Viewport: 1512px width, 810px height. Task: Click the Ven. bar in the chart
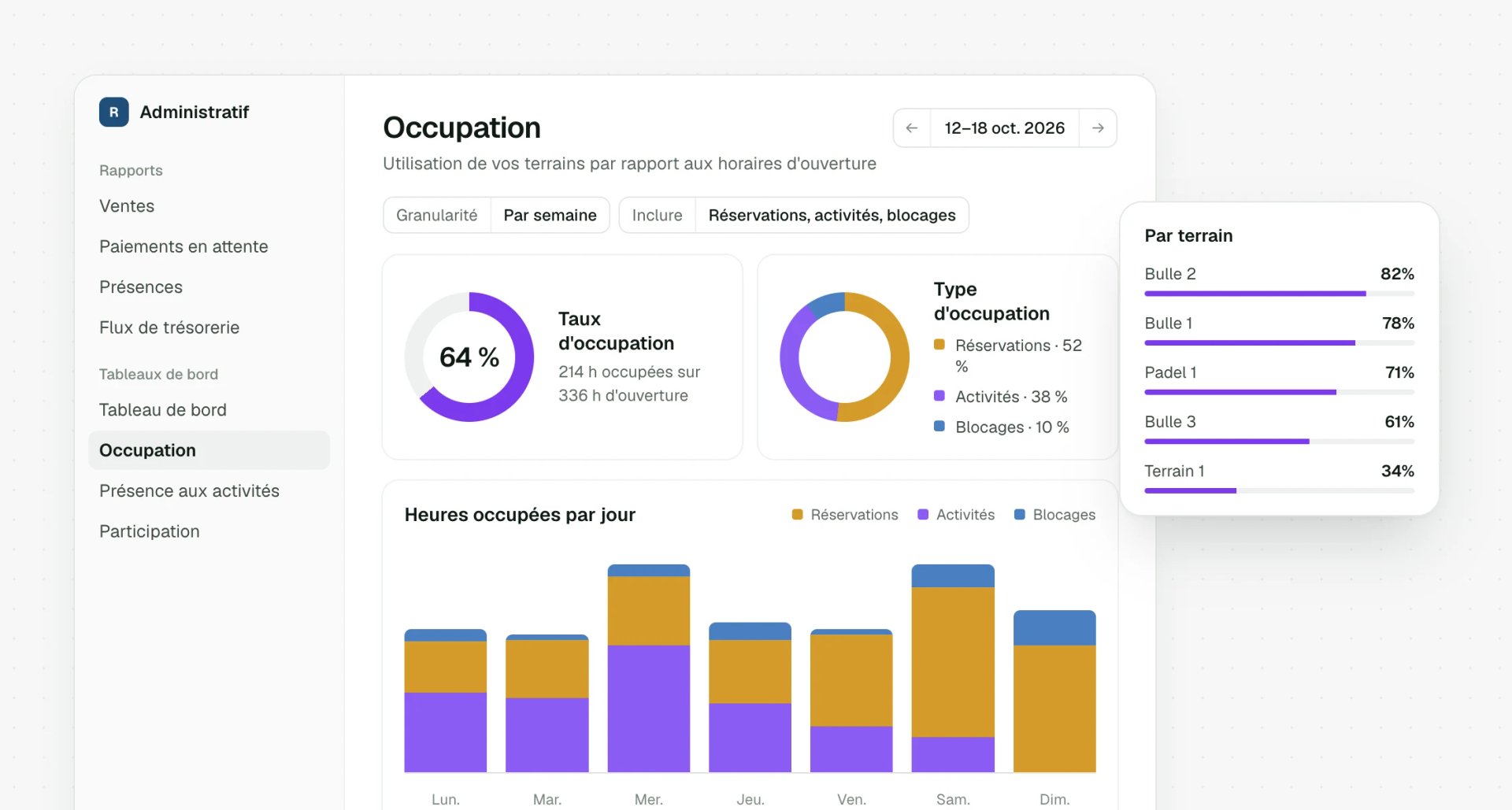point(851,701)
